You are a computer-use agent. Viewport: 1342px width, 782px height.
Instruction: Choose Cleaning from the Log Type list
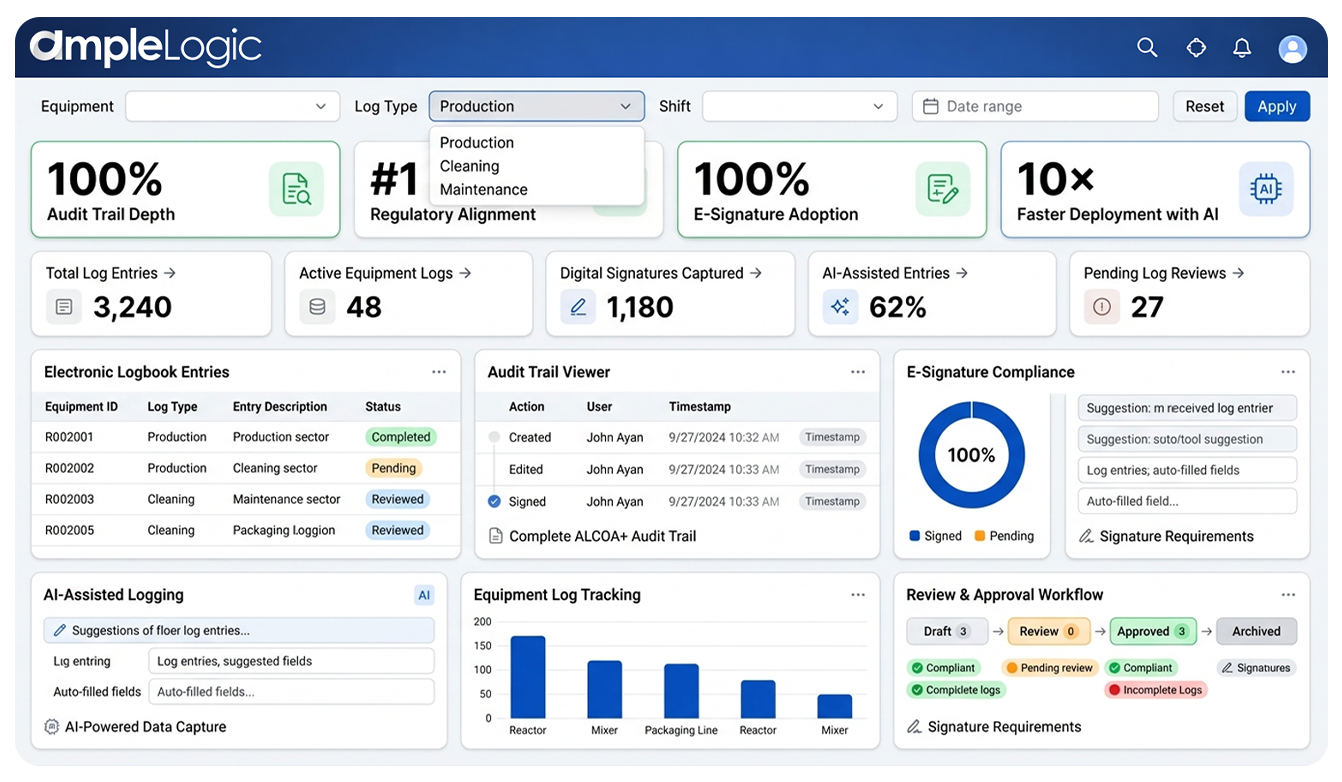pos(469,166)
